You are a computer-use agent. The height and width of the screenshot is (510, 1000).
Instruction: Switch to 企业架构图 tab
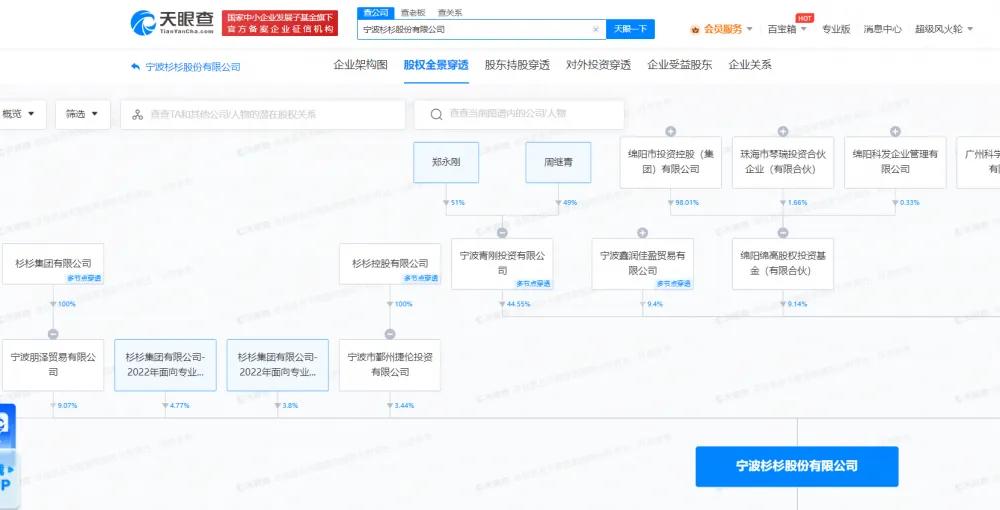coord(360,64)
